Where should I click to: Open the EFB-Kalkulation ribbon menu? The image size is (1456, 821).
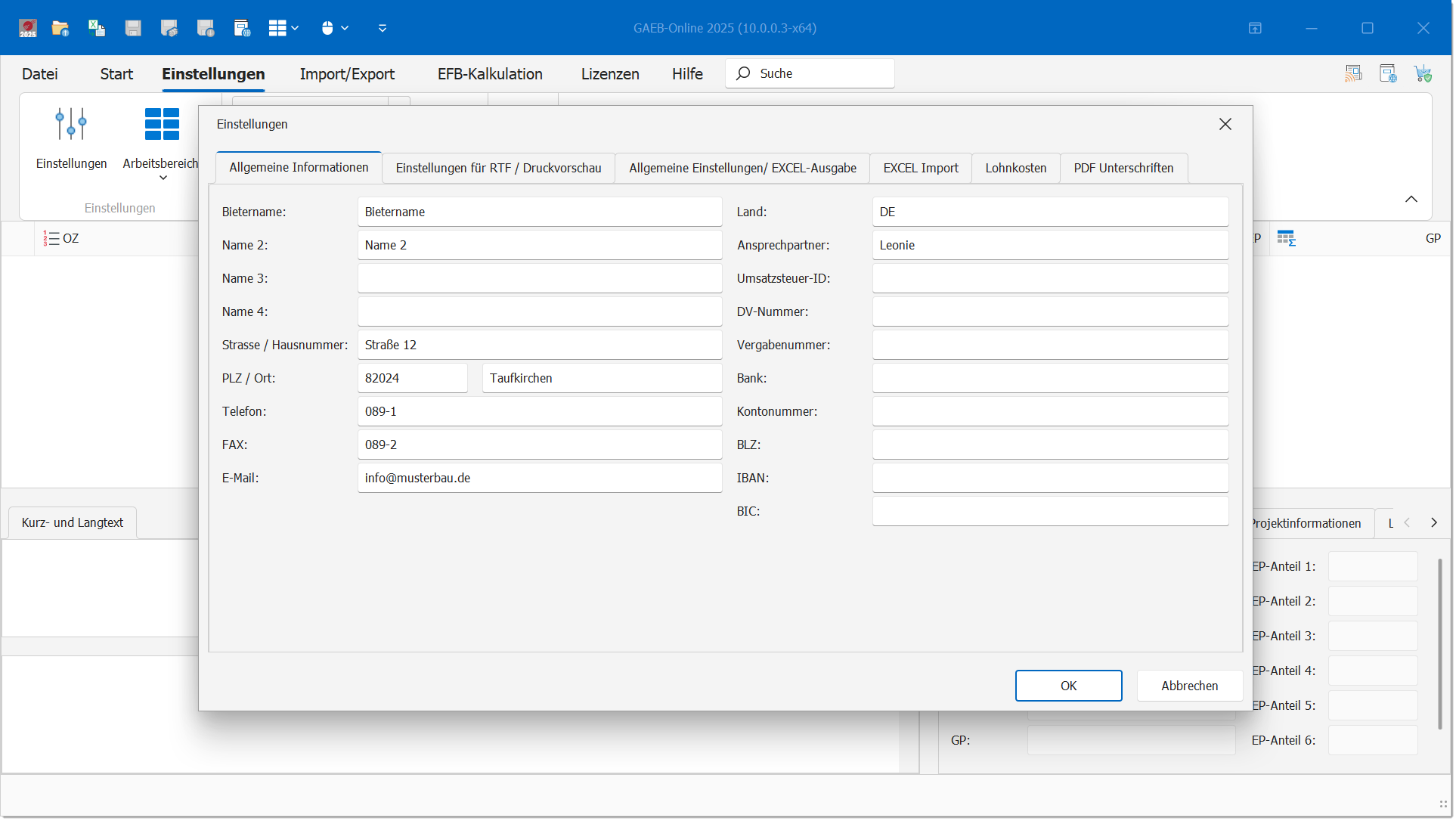pos(490,74)
